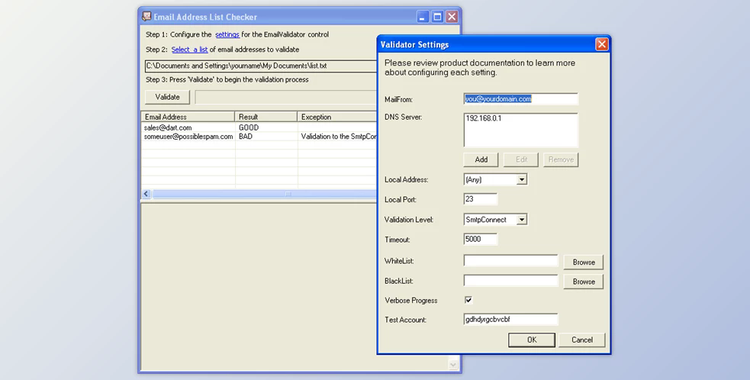Click Add DNS server button
The height and width of the screenshot is (380, 750).
[x=481, y=159]
